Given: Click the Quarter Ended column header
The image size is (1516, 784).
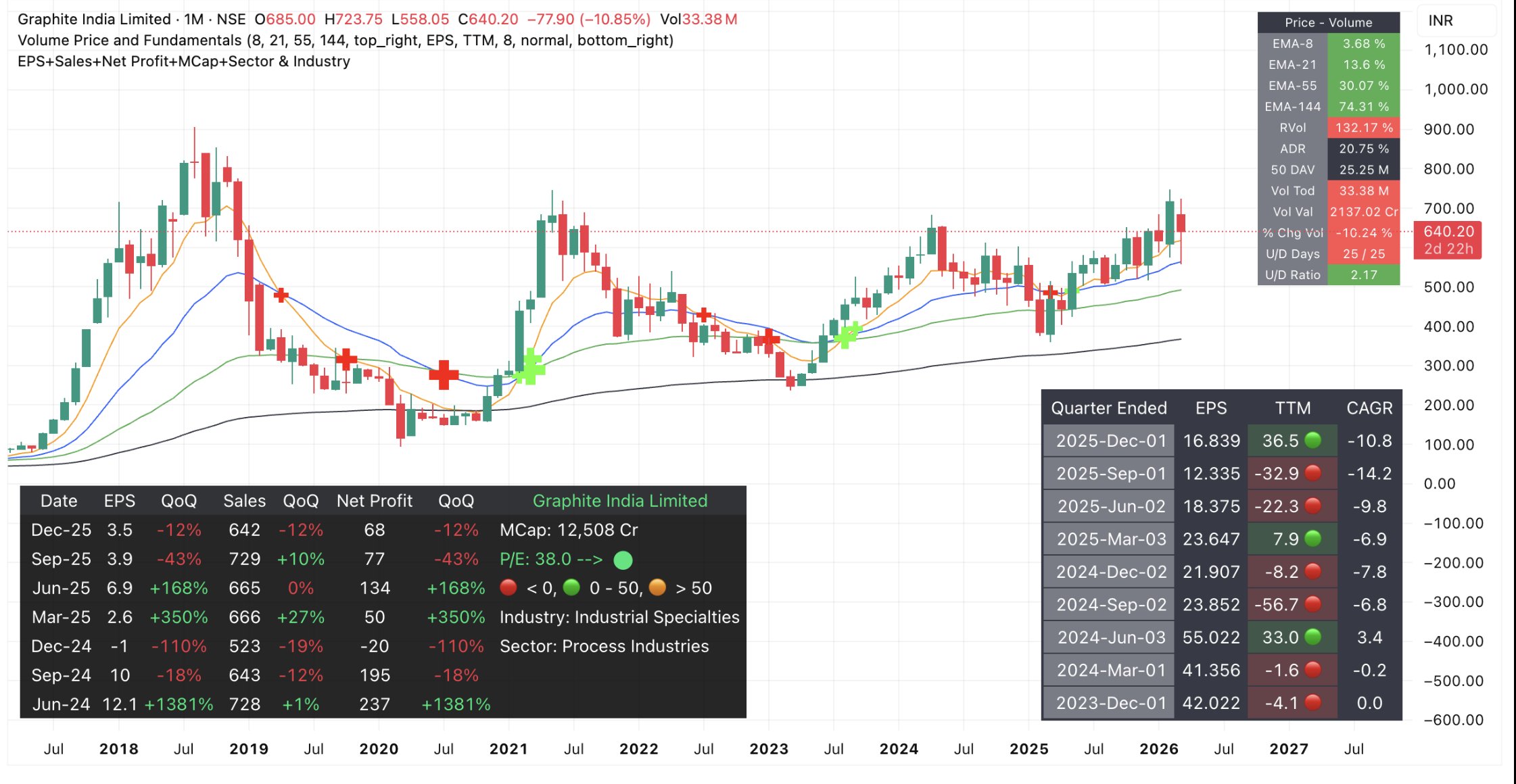Looking at the screenshot, I should pos(1109,408).
